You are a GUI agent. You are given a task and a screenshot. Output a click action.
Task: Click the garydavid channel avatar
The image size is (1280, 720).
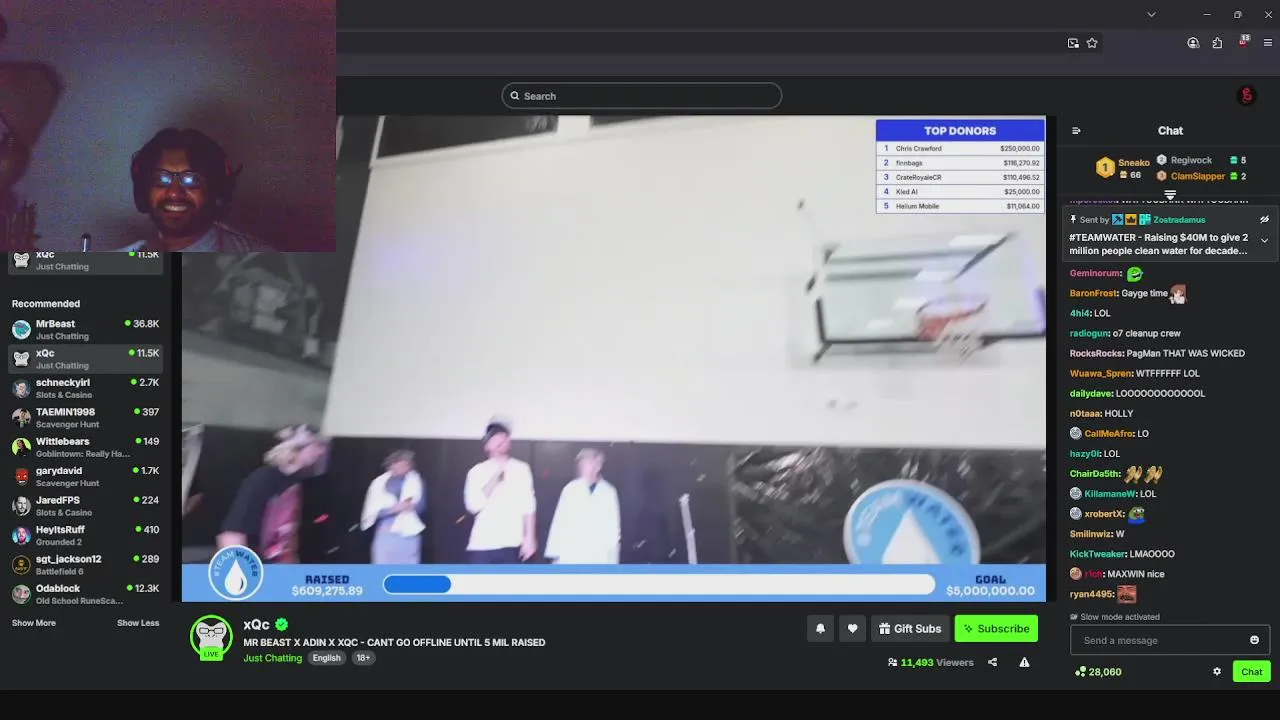click(x=21, y=477)
